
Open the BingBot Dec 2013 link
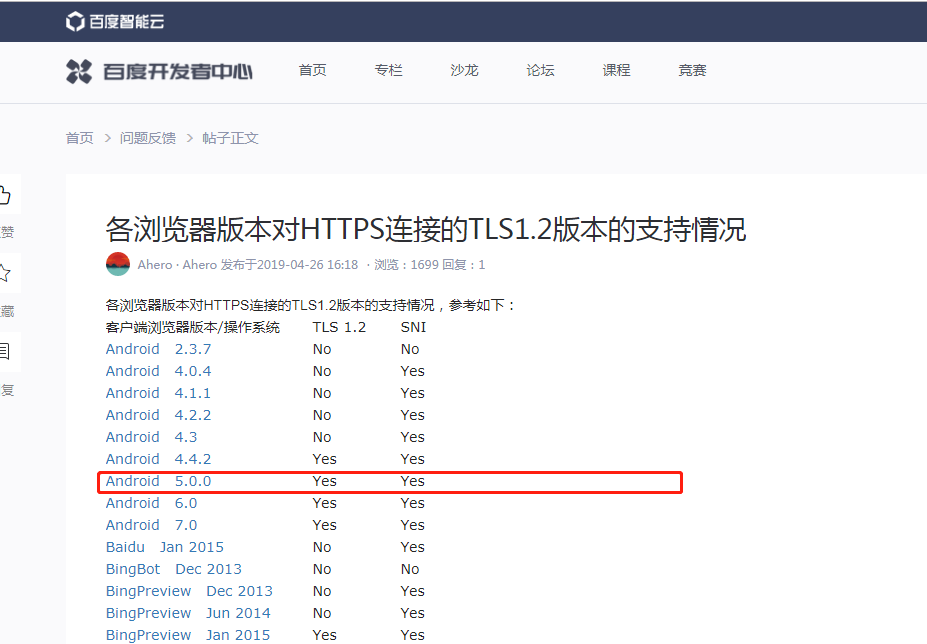174,568
